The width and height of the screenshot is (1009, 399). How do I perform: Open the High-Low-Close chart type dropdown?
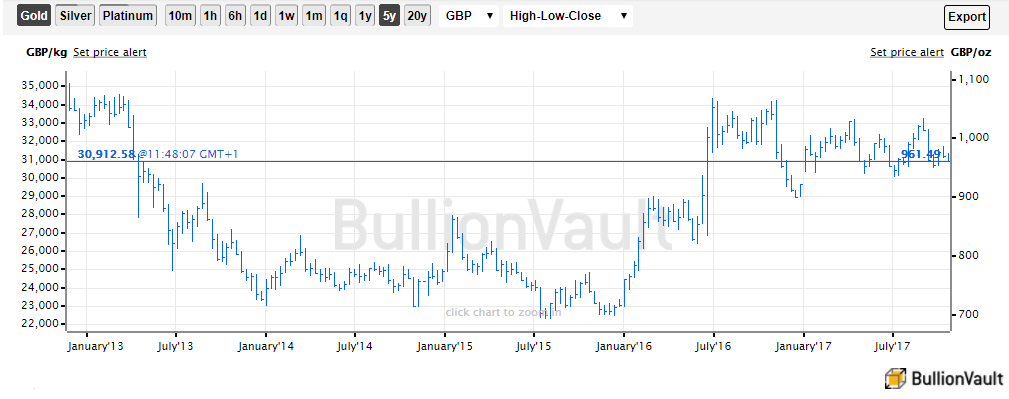pos(568,16)
